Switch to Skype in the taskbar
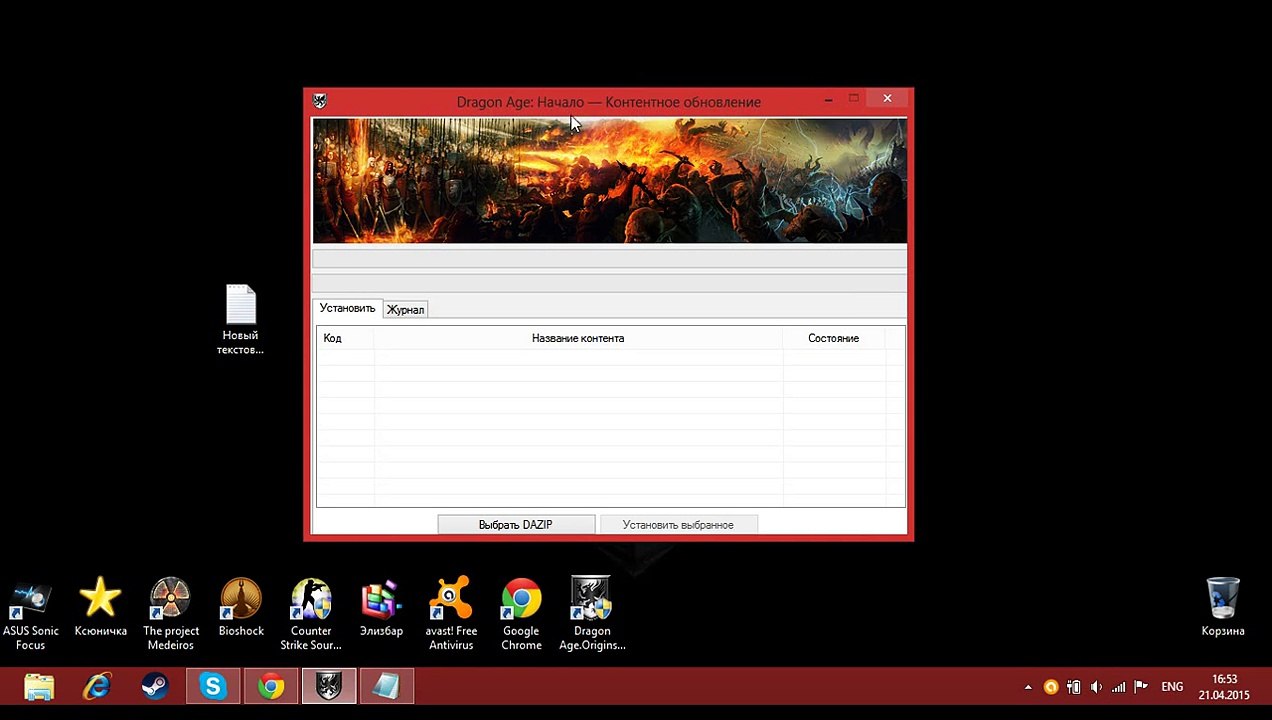The width and height of the screenshot is (1272, 720). point(213,687)
